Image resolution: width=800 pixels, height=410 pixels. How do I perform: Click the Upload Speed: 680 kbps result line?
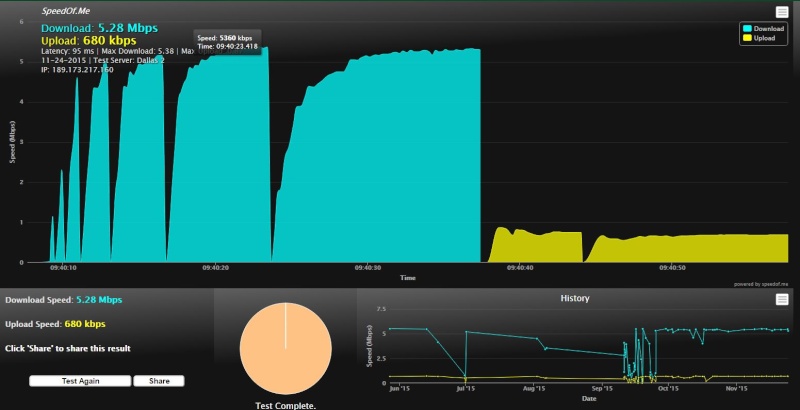(x=55, y=324)
